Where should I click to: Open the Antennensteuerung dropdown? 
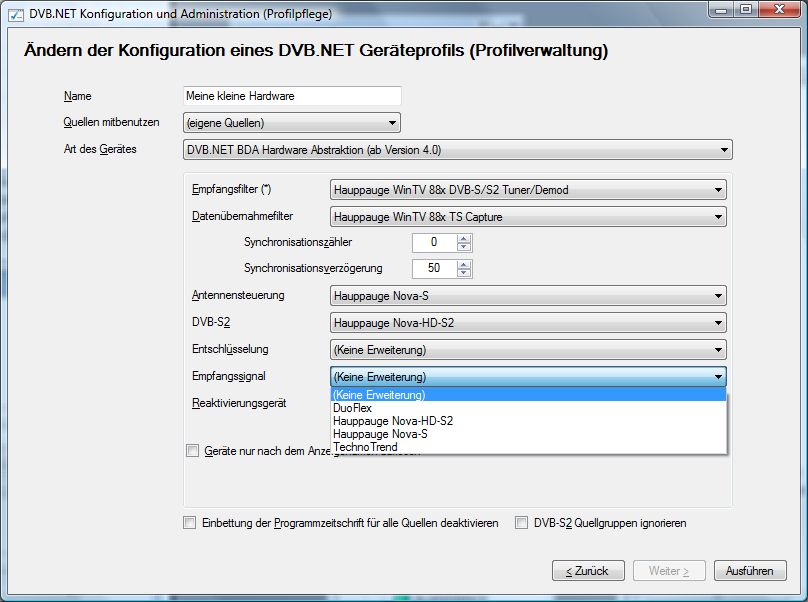click(527, 296)
